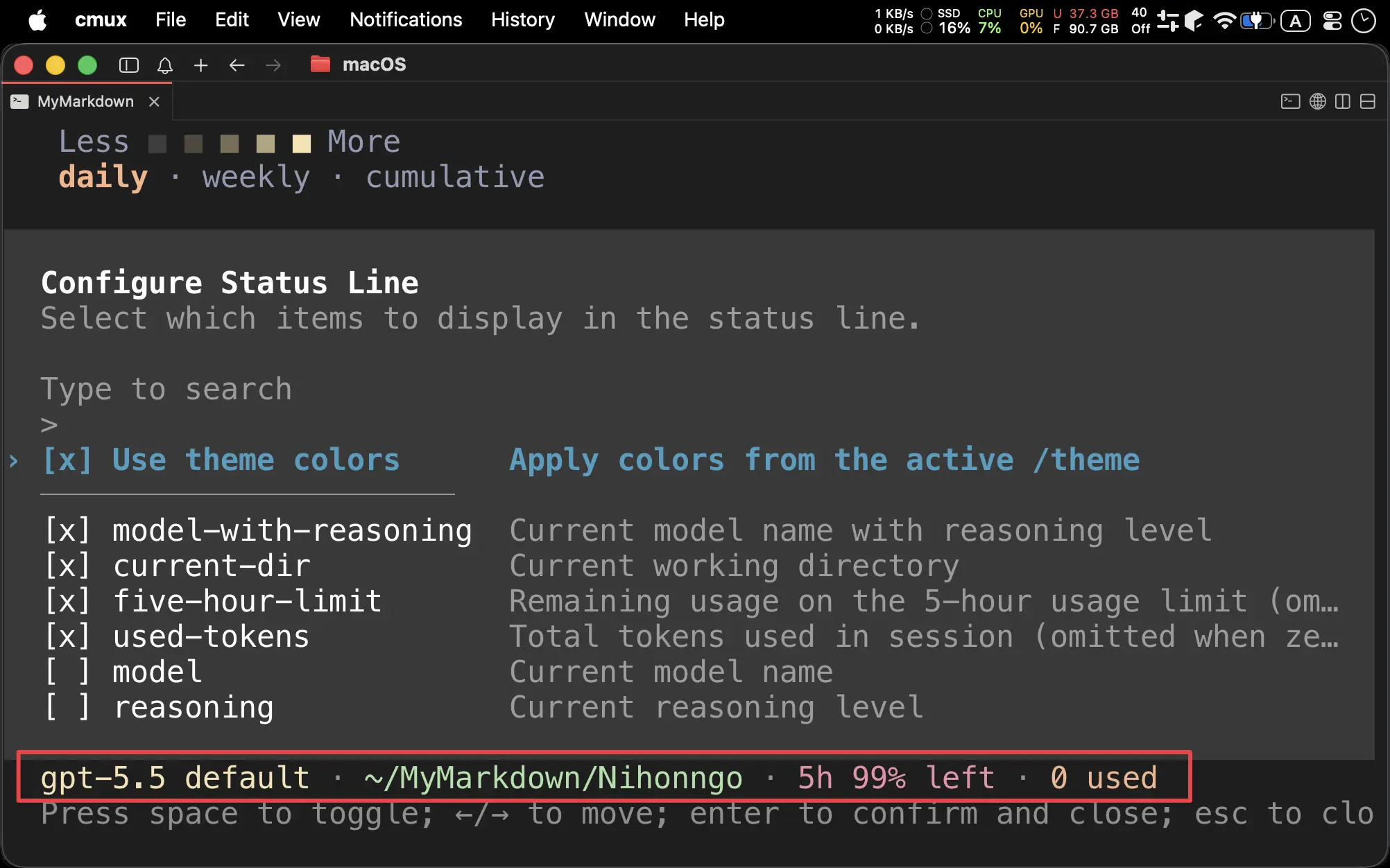Open input source A indicator

[1295, 21]
